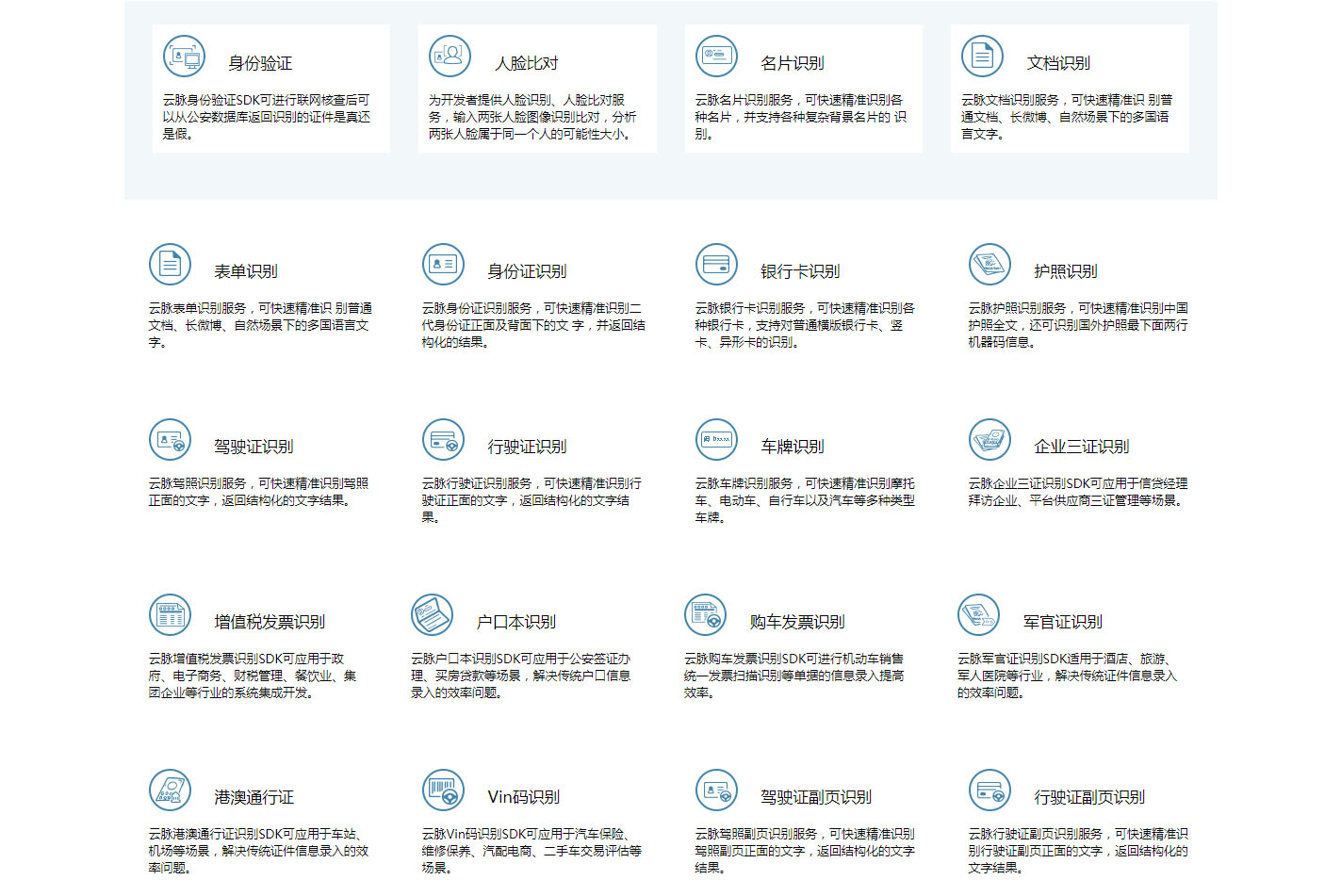This screenshot has width=1341, height=896.
Task: Click the 身份证识别 ID card icon
Action: 443,264
